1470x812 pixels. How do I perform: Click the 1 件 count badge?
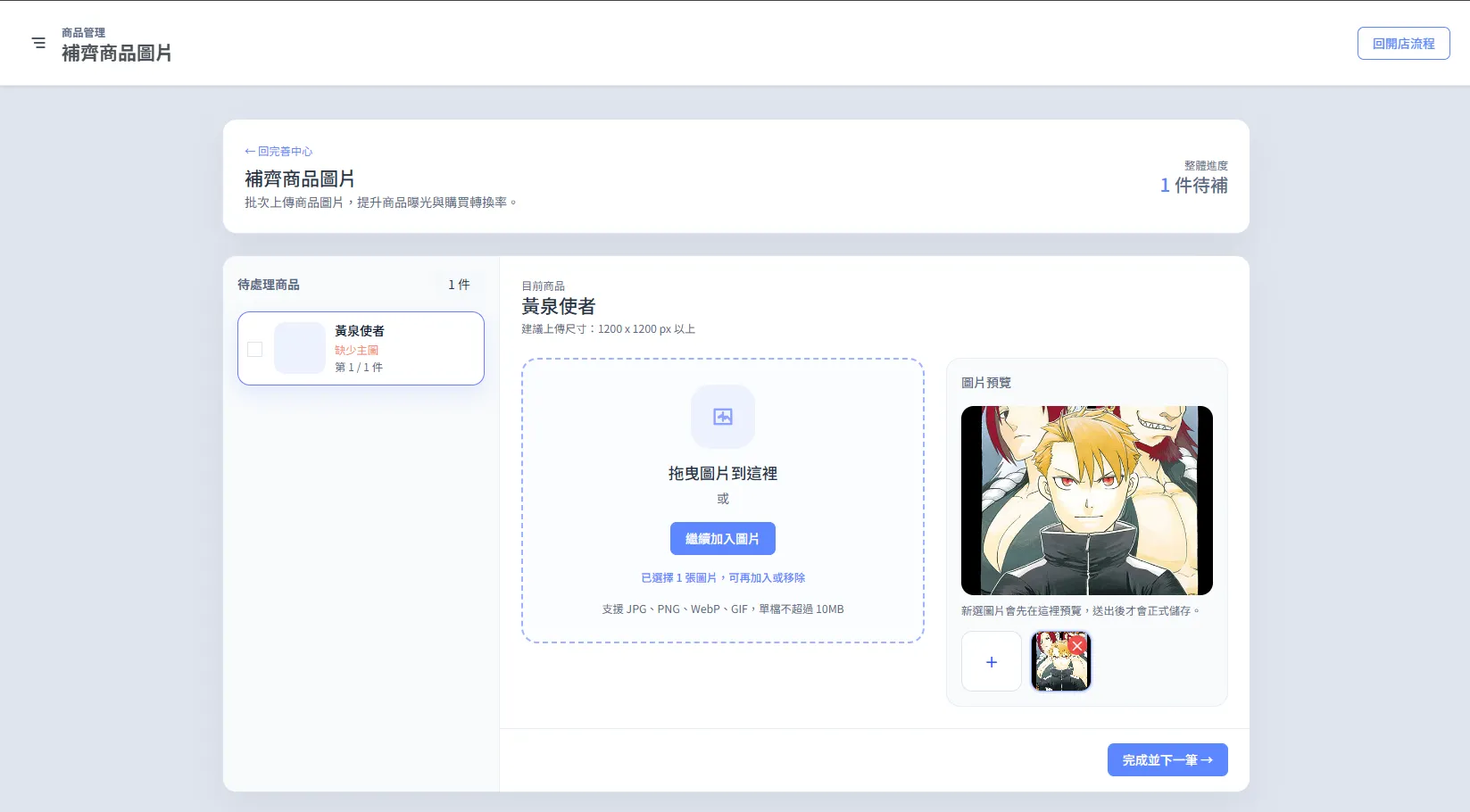pos(459,285)
